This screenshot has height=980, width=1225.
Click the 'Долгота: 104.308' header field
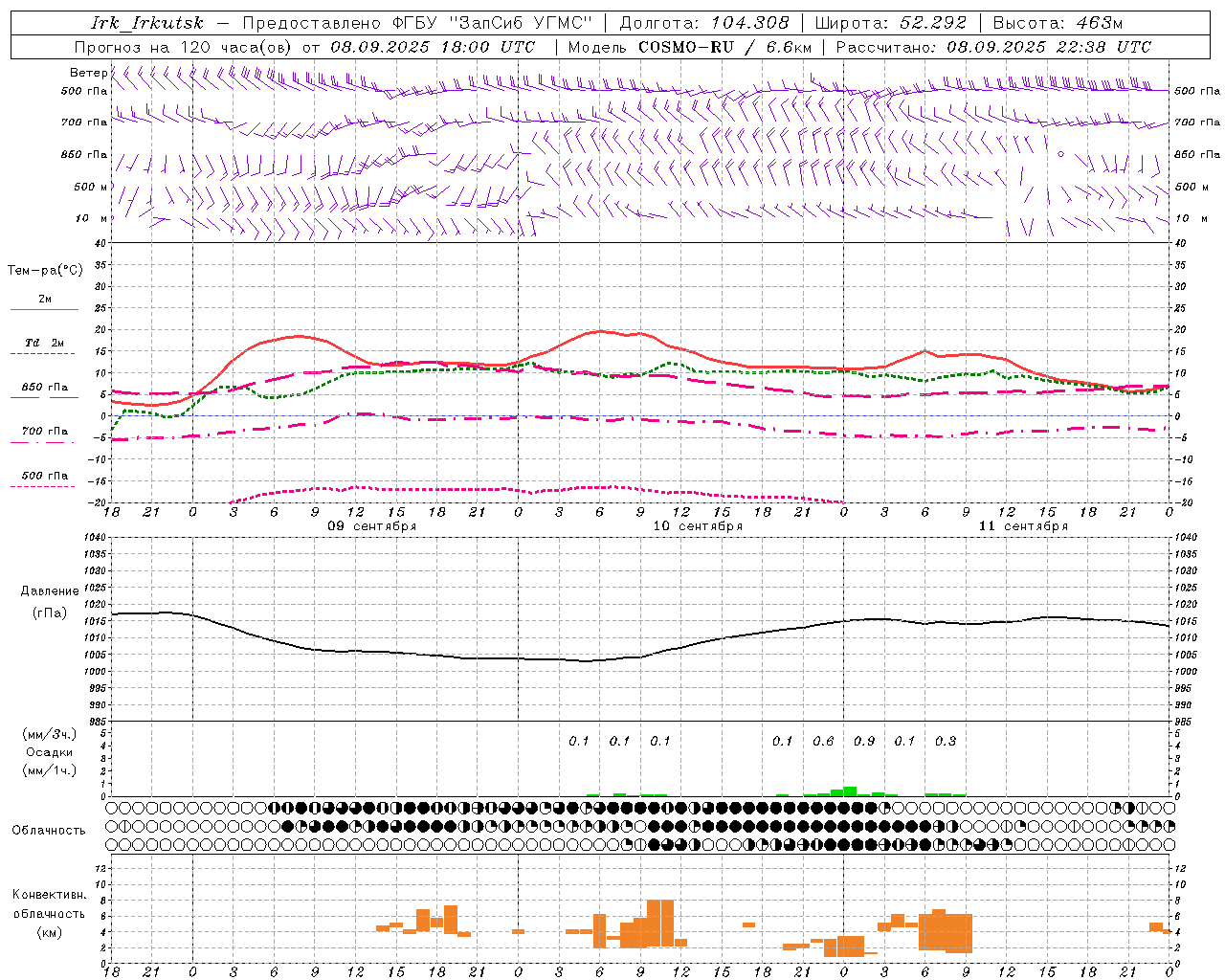[704, 23]
